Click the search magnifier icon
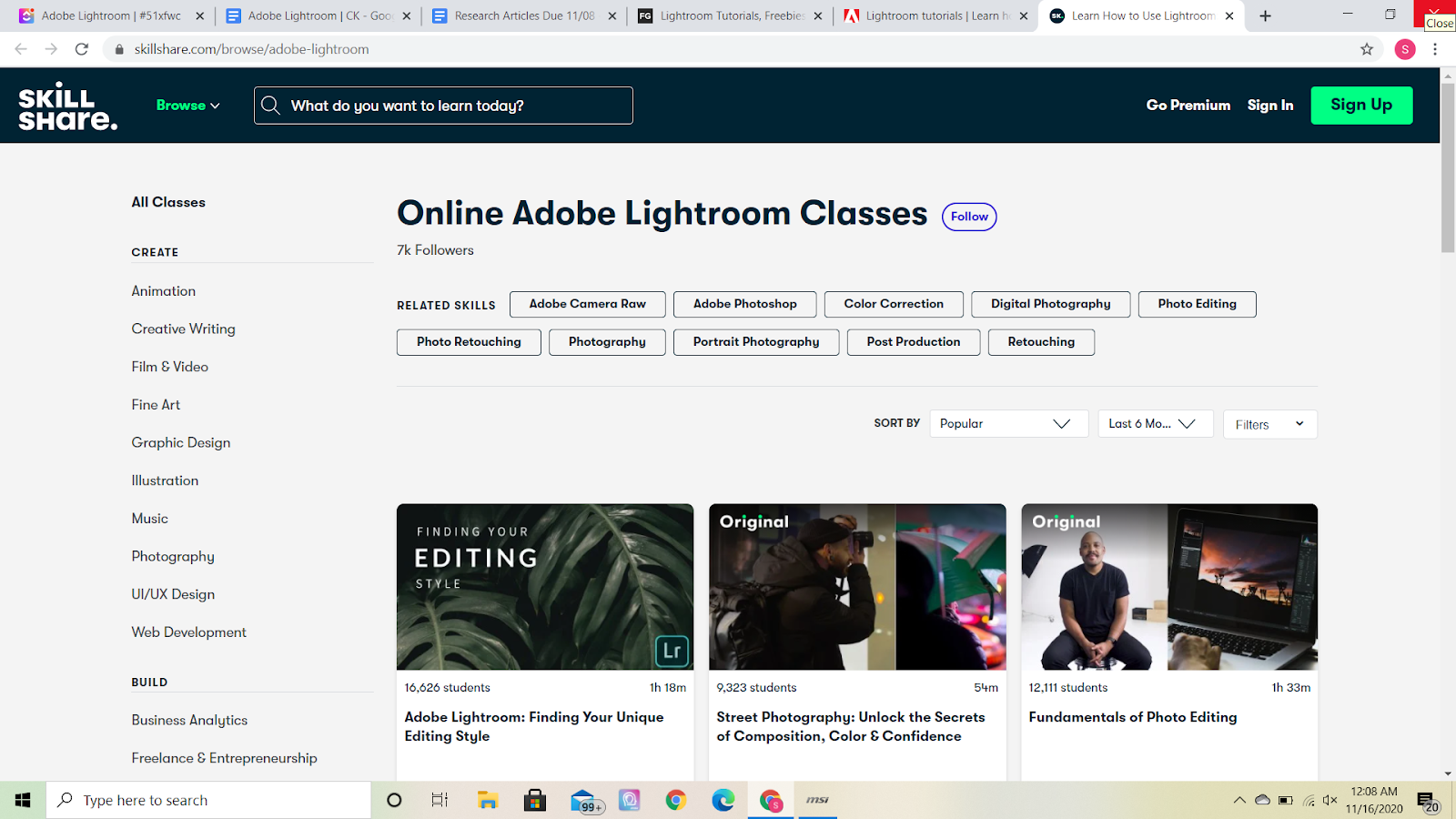 [270, 106]
